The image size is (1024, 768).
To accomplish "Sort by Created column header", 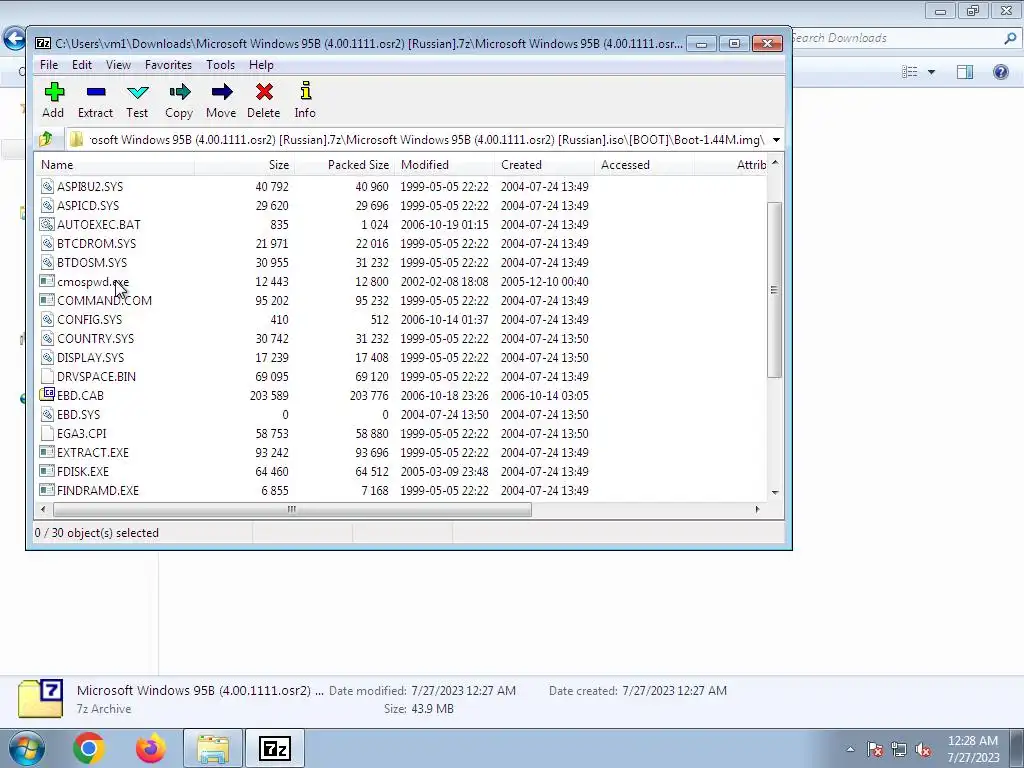I will pyautogui.click(x=544, y=165).
